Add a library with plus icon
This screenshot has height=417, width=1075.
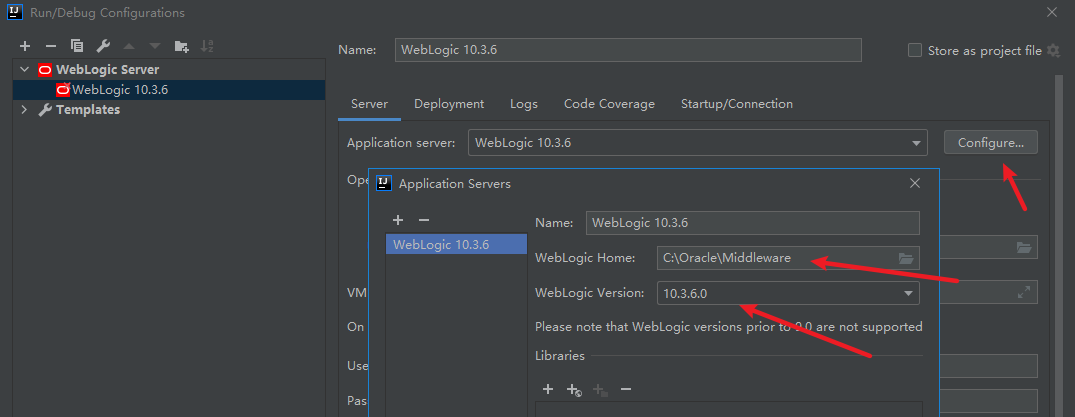tap(548, 390)
